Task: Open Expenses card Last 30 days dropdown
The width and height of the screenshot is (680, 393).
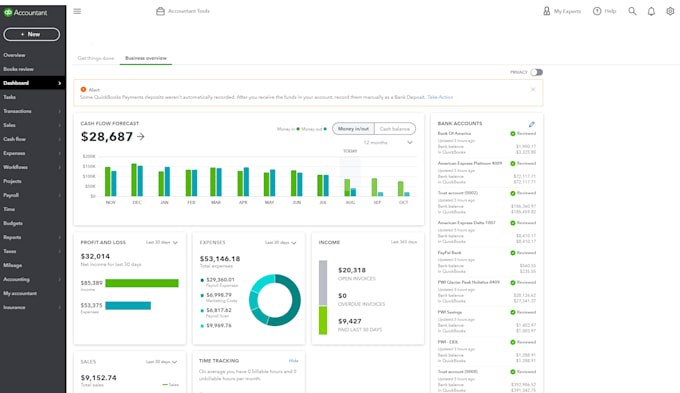Action: pos(281,242)
